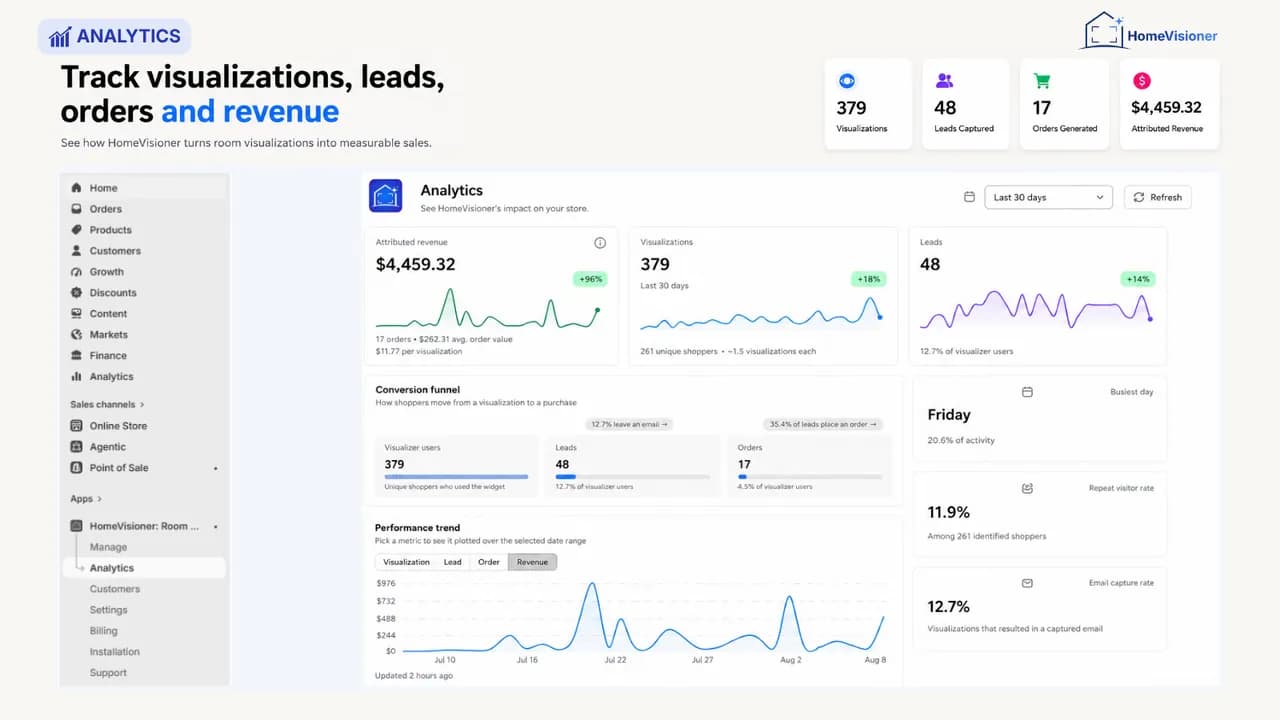Click the Online Store icon
The image size is (1280, 720).
[x=77, y=426]
